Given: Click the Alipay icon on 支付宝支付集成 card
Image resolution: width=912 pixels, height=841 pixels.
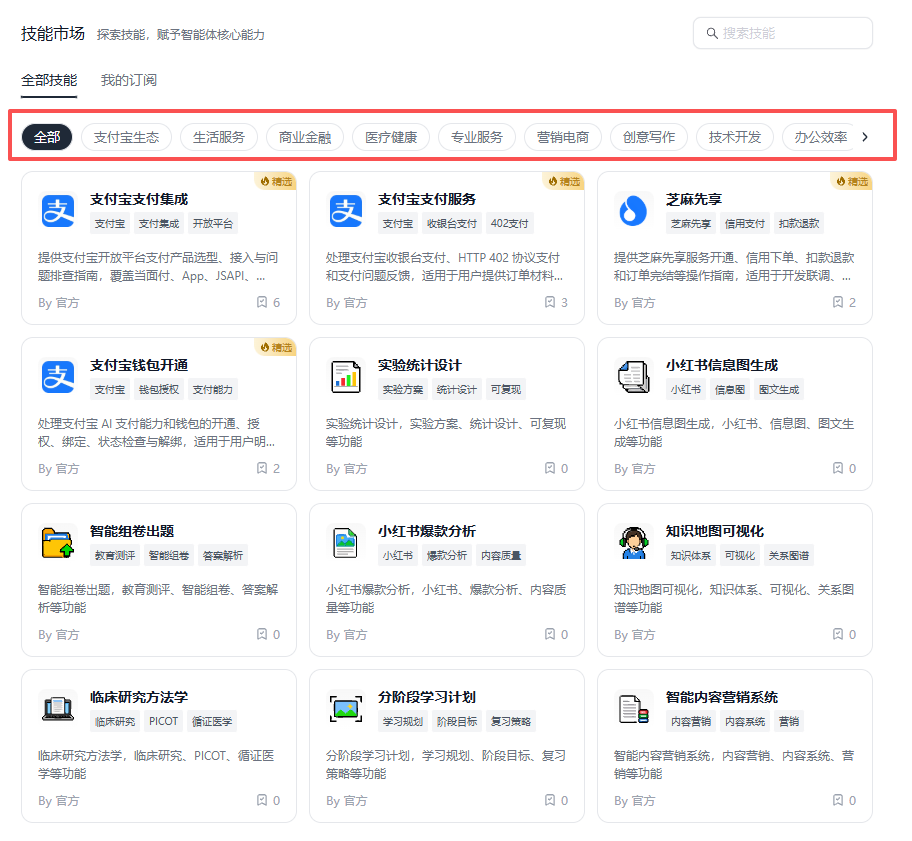Looking at the screenshot, I should [58, 210].
